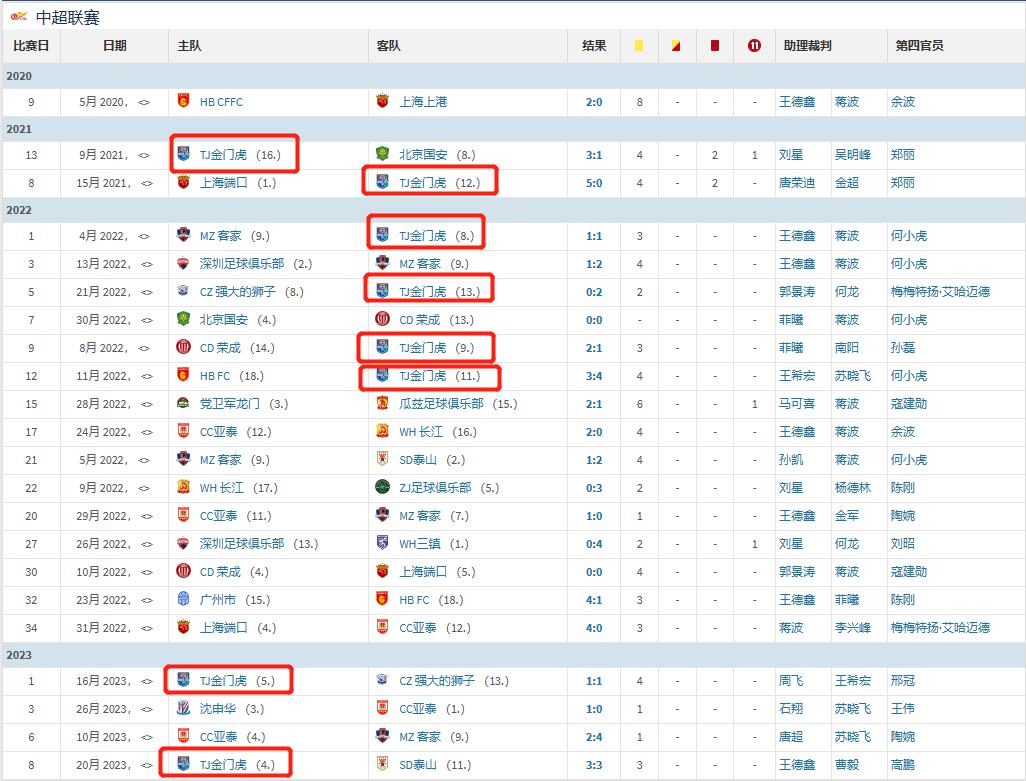Click the red card column header icon
1026x781 pixels.
(715, 46)
